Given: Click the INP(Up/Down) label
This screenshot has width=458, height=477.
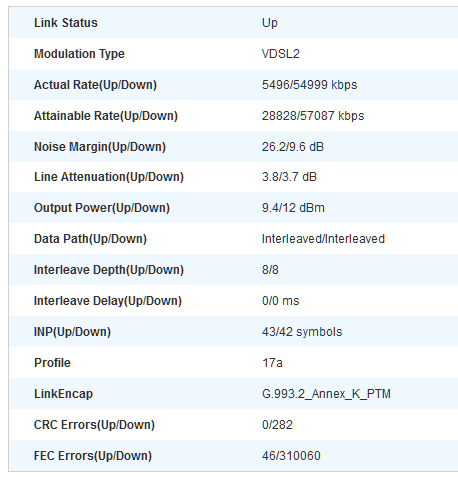Looking at the screenshot, I should pos(72,332).
